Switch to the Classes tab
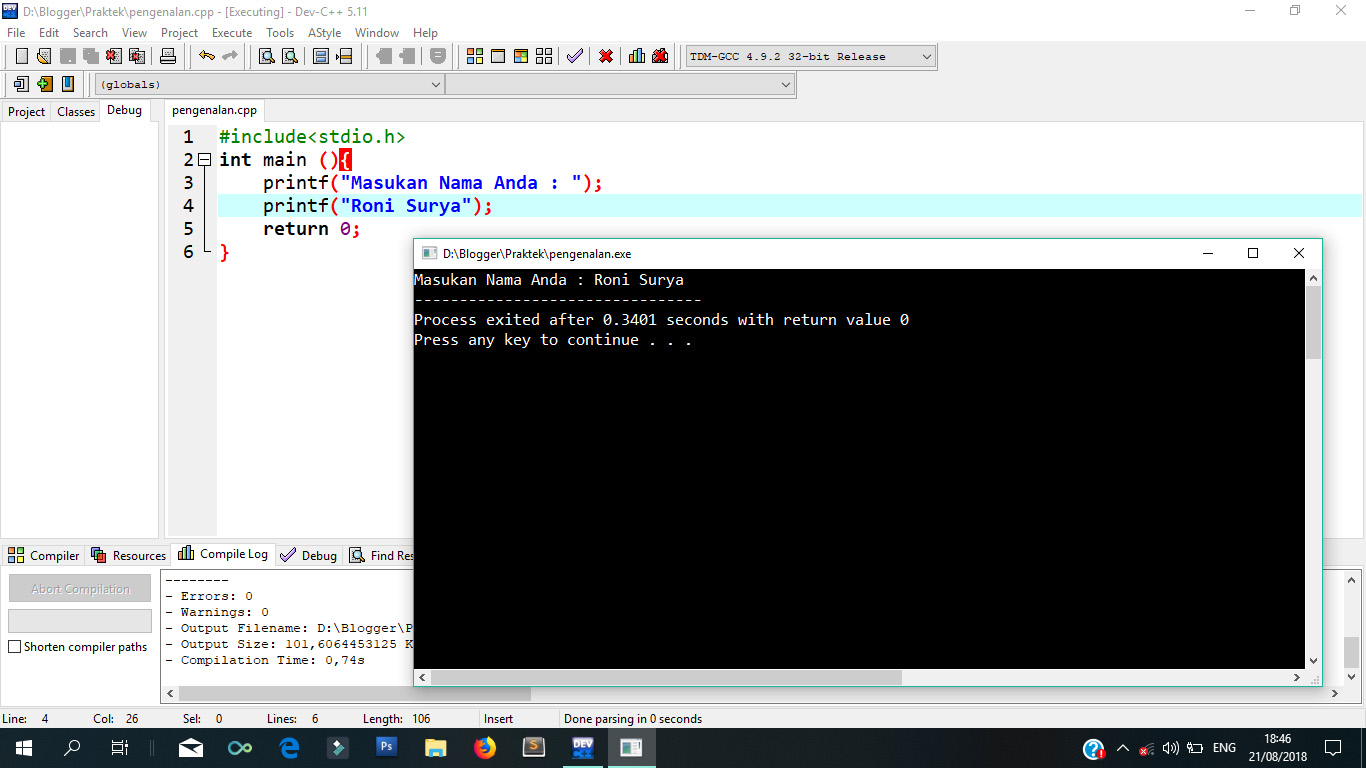Image resolution: width=1366 pixels, height=768 pixels. point(75,111)
